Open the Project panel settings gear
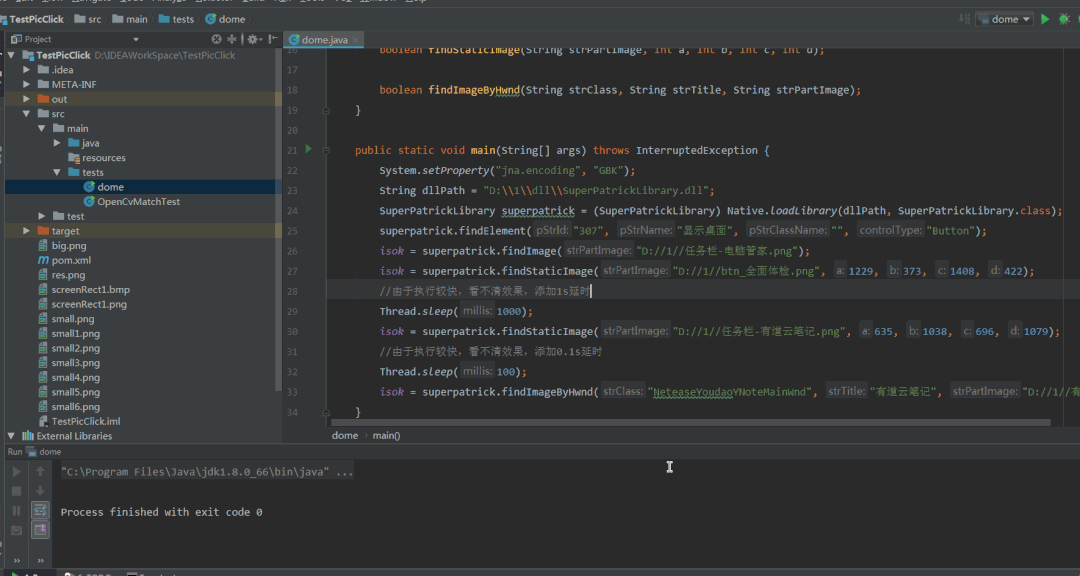Image resolution: width=1080 pixels, height=576 pixels. pyautogui.click(x=253, y=39)
